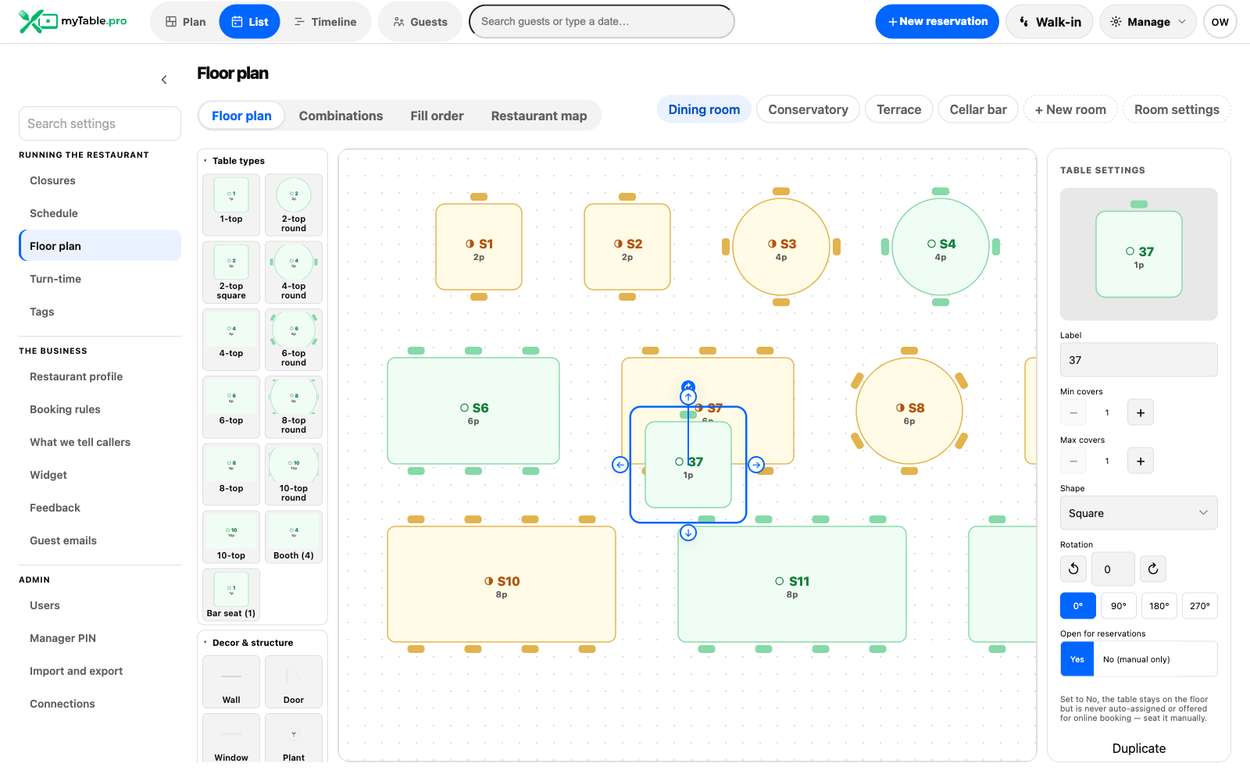Rotate table counter-clockwise
1250x781 pixels.
pos(1073,569)
